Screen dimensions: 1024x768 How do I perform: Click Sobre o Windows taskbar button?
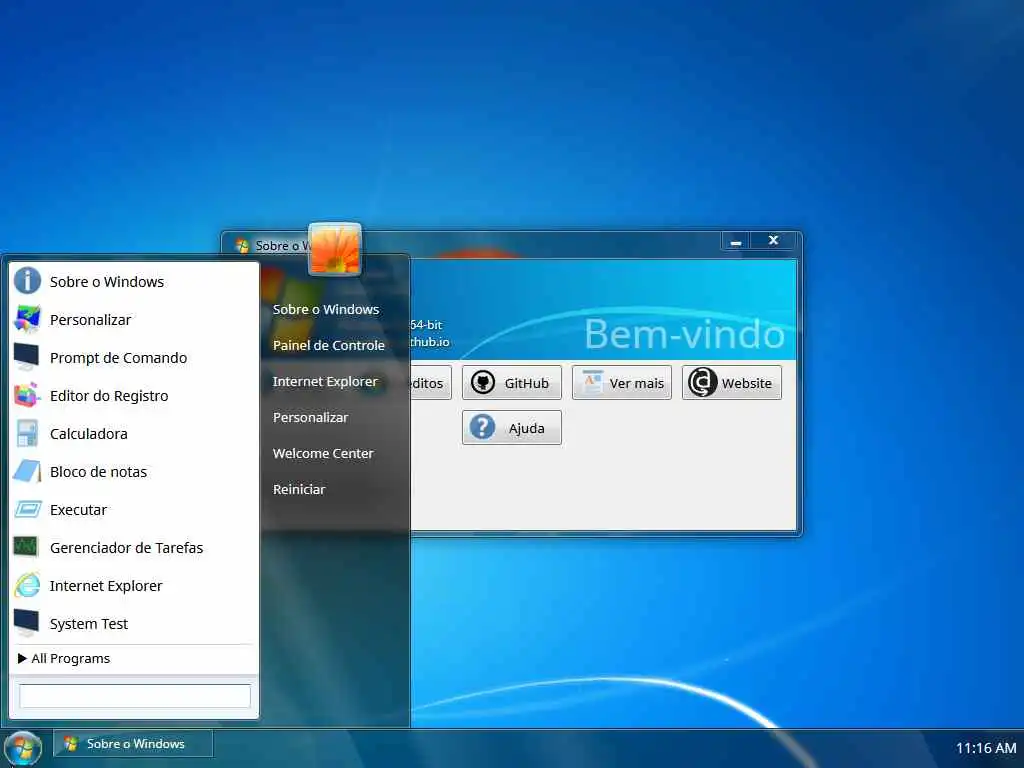[133, 743]
